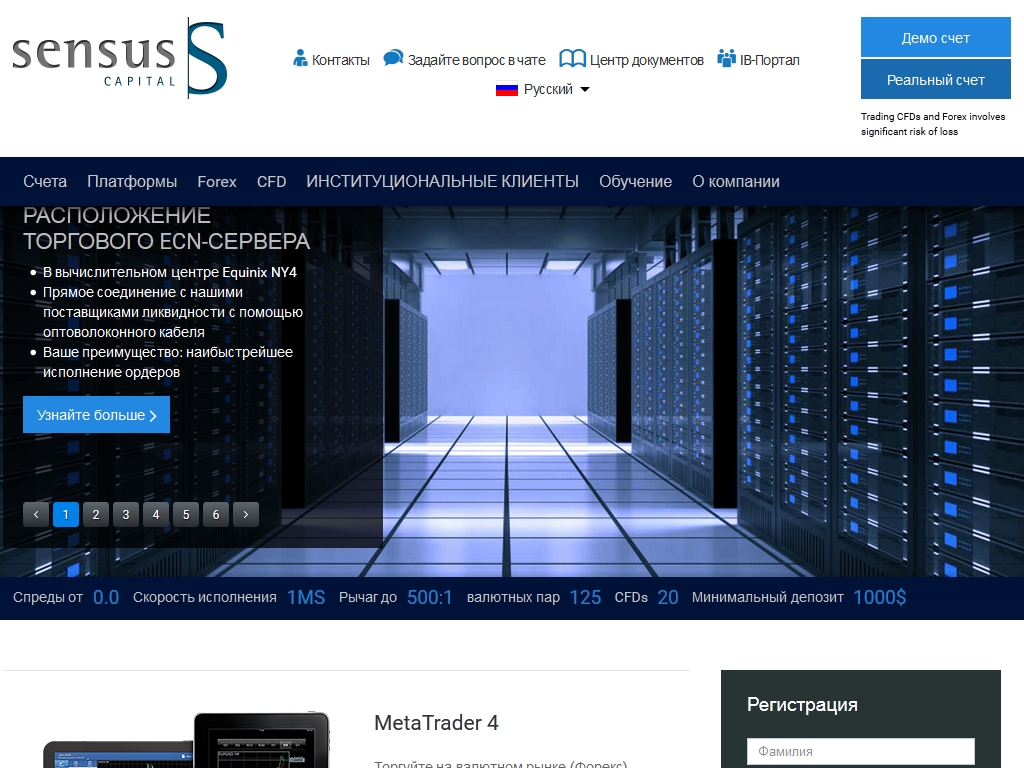Click the Фамилия input field
Viewport: 1024px width, 768px height.
coord(860,751)
